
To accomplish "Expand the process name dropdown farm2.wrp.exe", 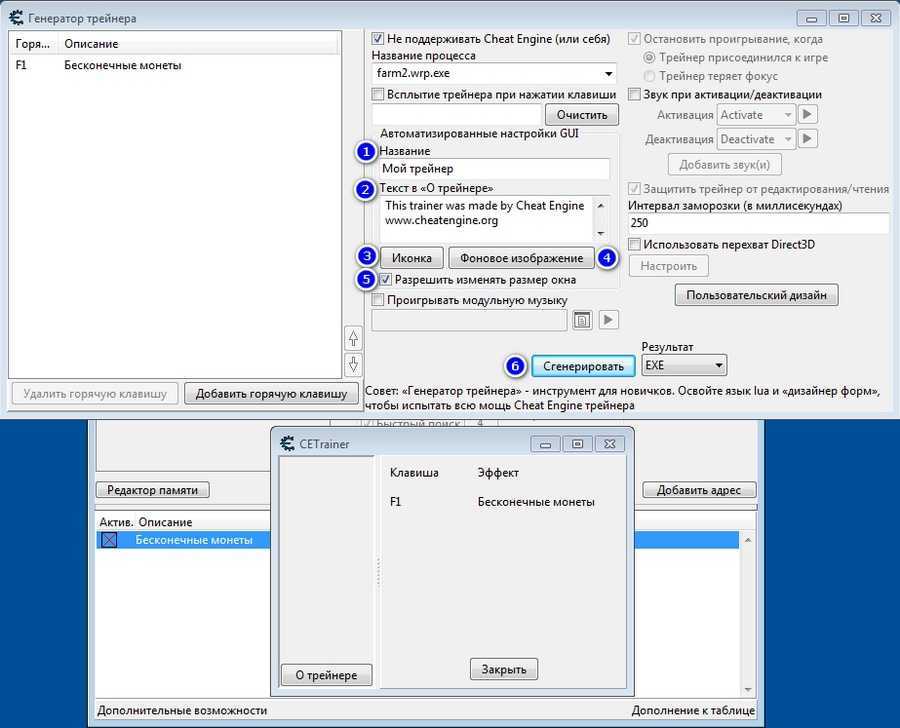I will pos(609,74).
